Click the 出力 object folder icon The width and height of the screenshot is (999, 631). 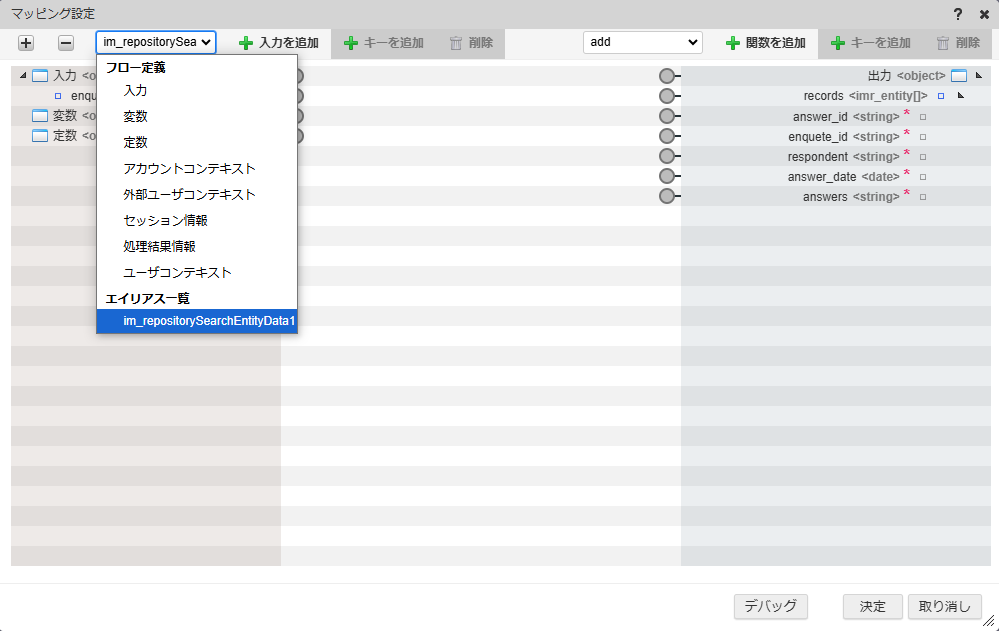tap(959, 76)
